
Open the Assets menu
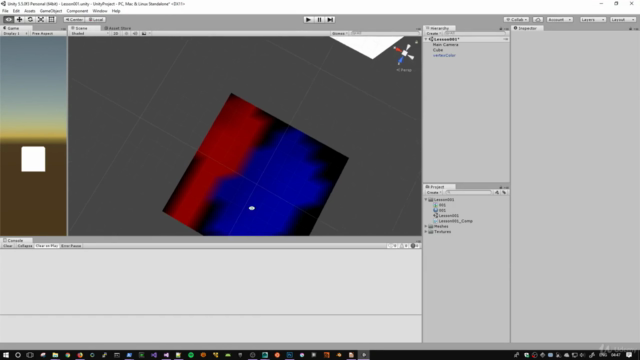(29, 11)
